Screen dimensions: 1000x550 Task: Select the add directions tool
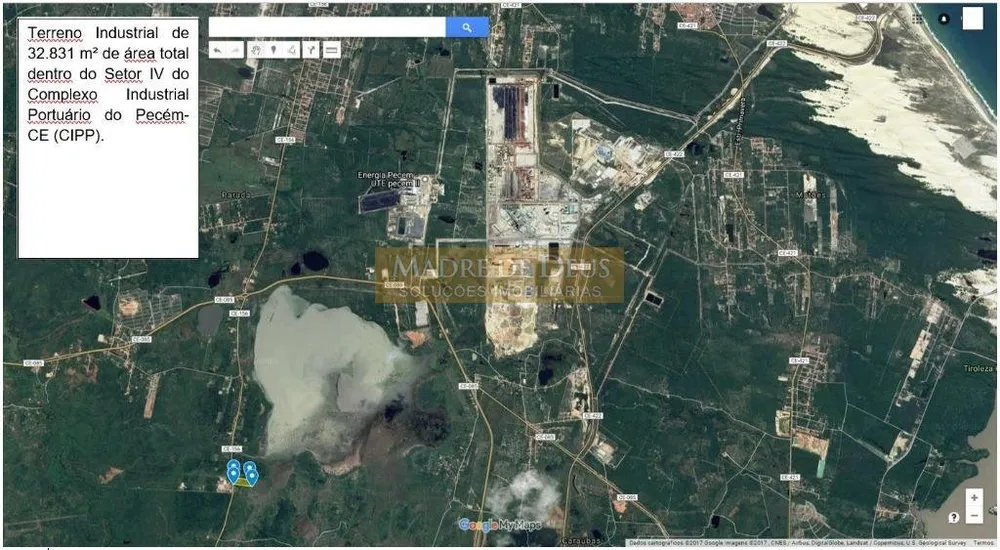pyautogui.click(x=311, y=50)
